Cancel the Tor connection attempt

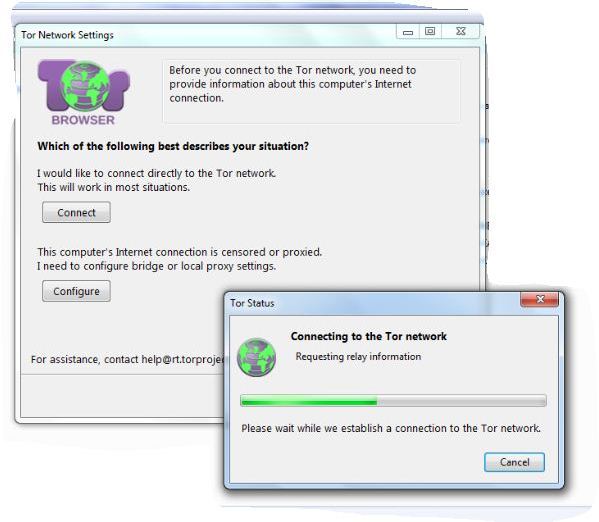coord(514,462)
